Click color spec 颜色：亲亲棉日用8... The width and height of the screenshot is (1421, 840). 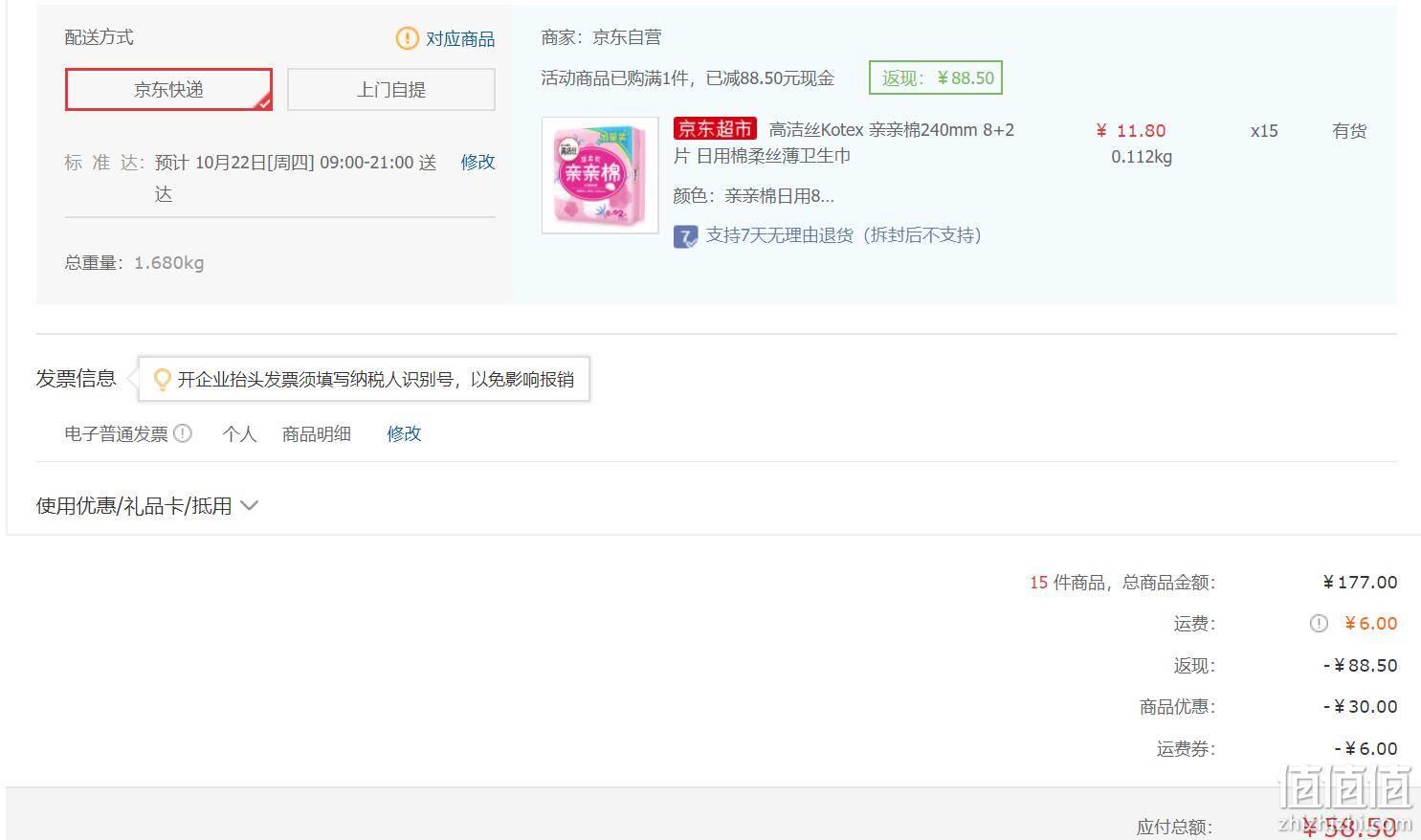[x=753, y=196]
